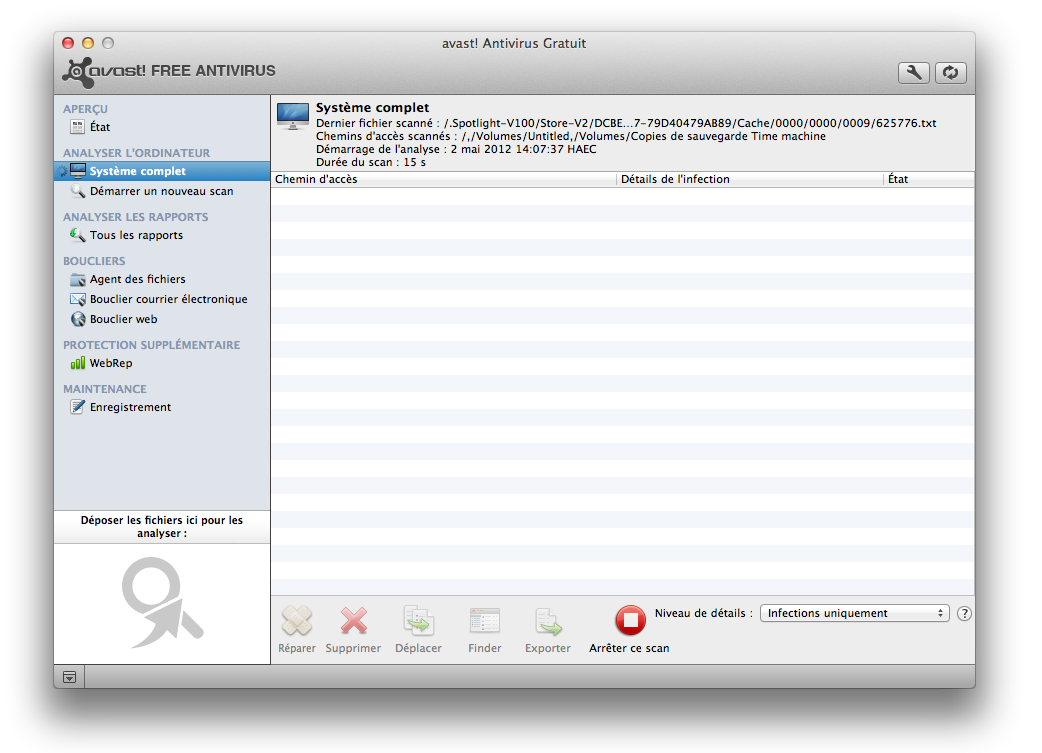1042x753 pixels.
Task: Expand the bottom-left status bar toggle
Action: coord(69,677)
